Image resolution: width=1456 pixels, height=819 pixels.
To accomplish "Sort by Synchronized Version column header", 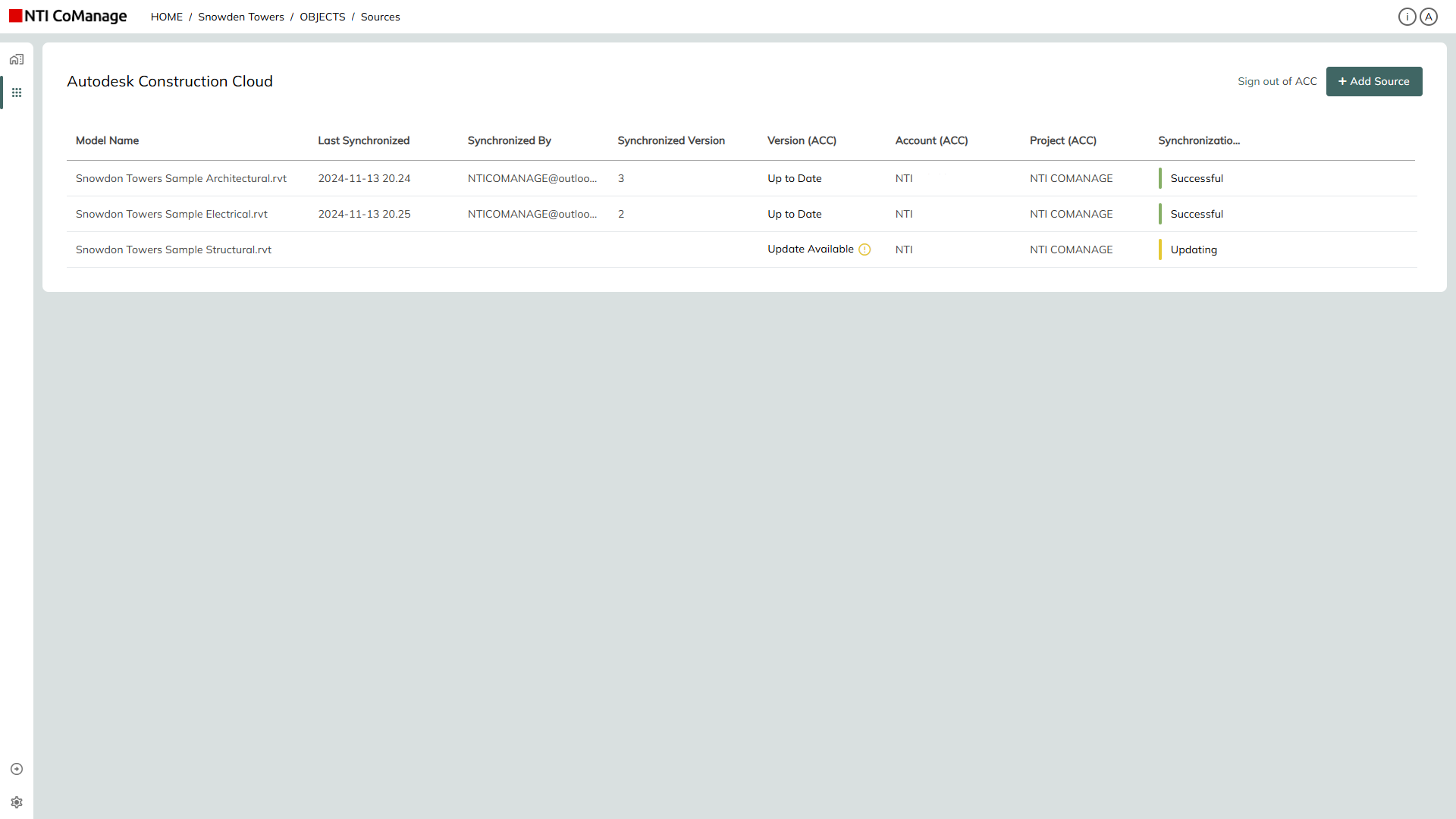I will (671, 140).
